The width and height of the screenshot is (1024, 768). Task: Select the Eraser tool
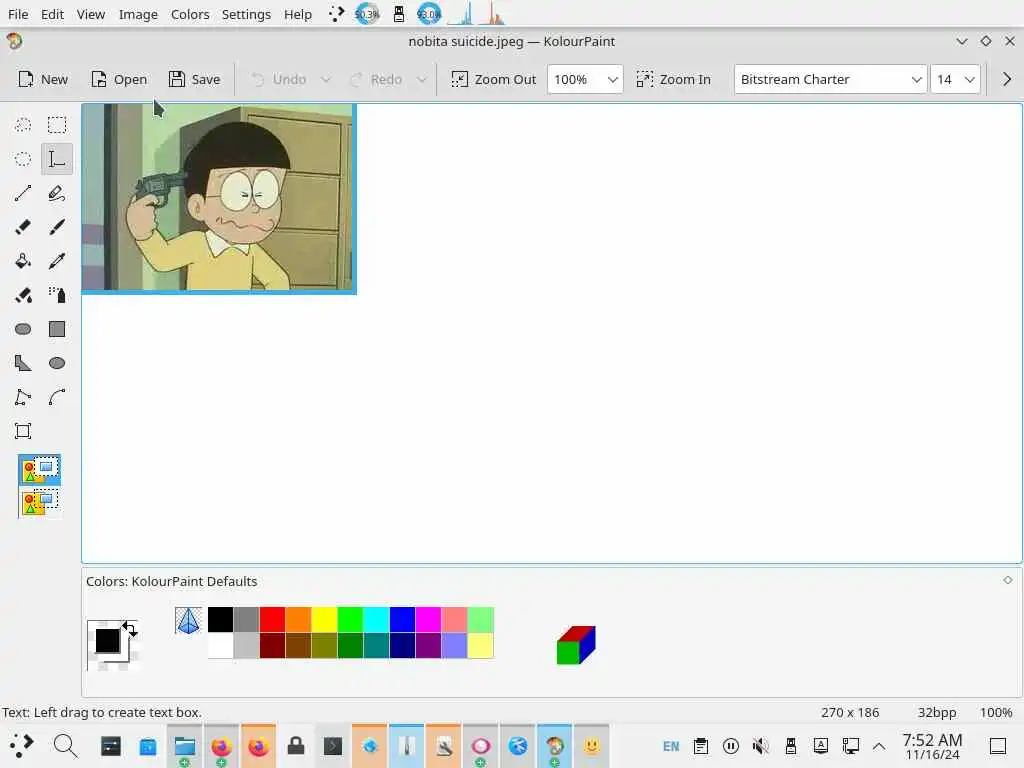tap(23, 227)
